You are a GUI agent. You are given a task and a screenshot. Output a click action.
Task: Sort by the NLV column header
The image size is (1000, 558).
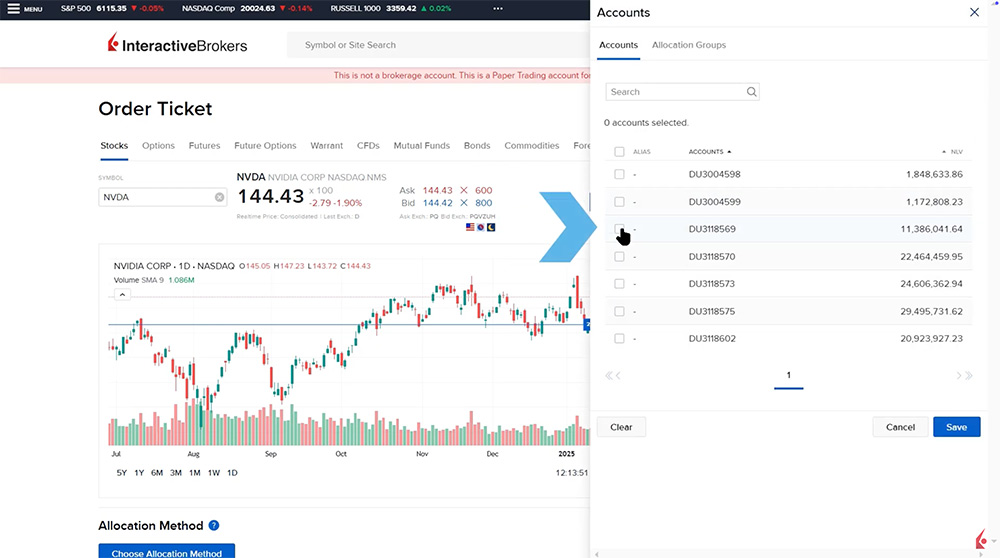click(953, 152)
